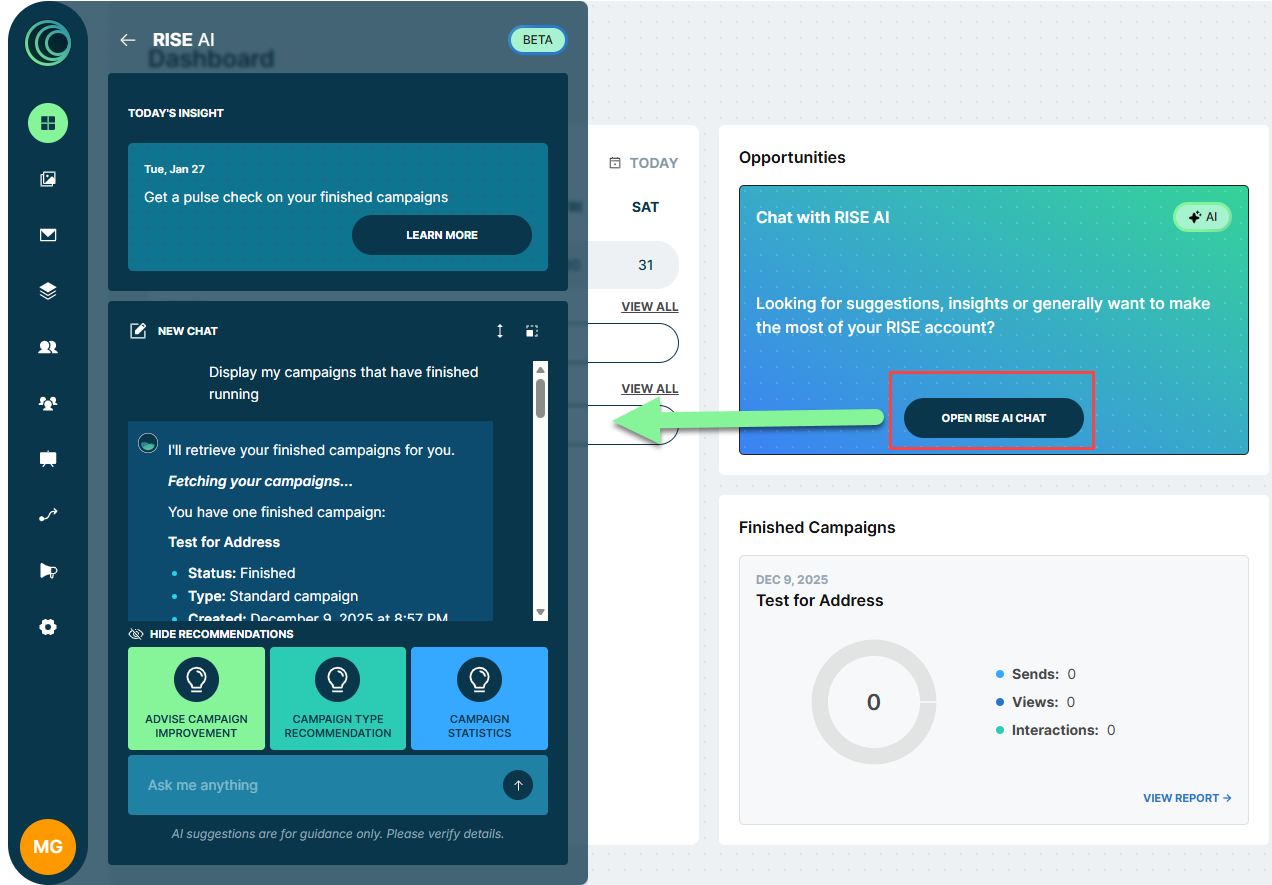The width and height of the screenshot is (1272, 885).
Task: Click the Learn More button
Action: 442,235
